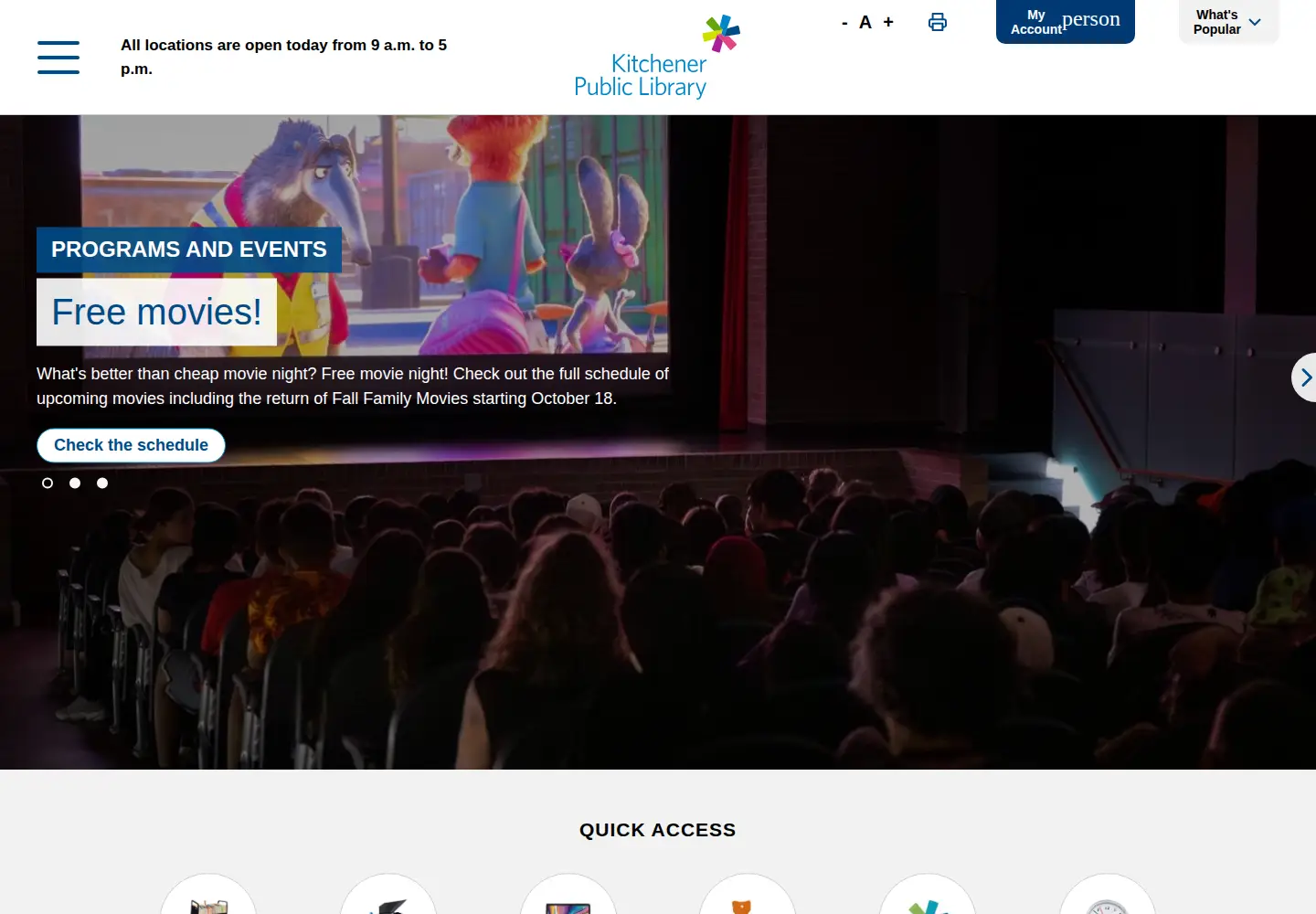Open the graduation cap quick access icon

(x=388, y=895)
